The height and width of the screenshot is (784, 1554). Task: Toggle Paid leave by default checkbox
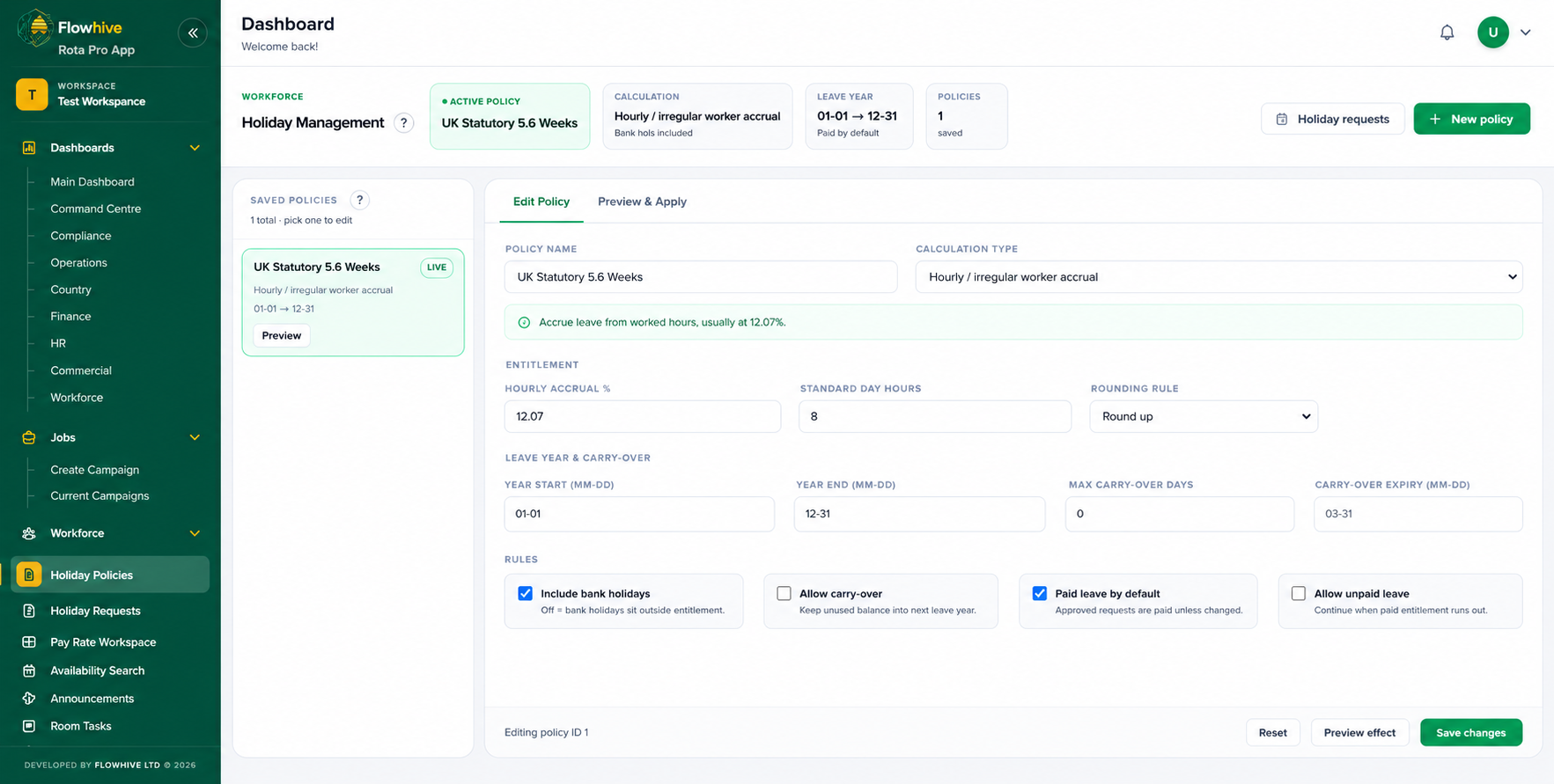tap(1040, 593)
